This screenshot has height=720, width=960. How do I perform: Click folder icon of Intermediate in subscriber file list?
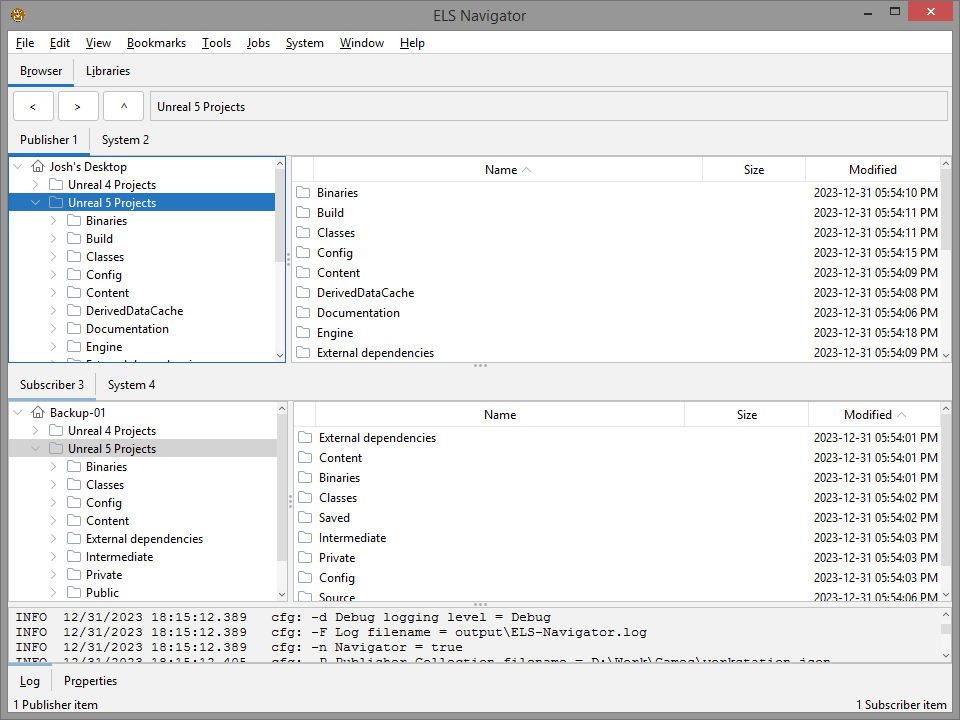[x=305, y=538]
